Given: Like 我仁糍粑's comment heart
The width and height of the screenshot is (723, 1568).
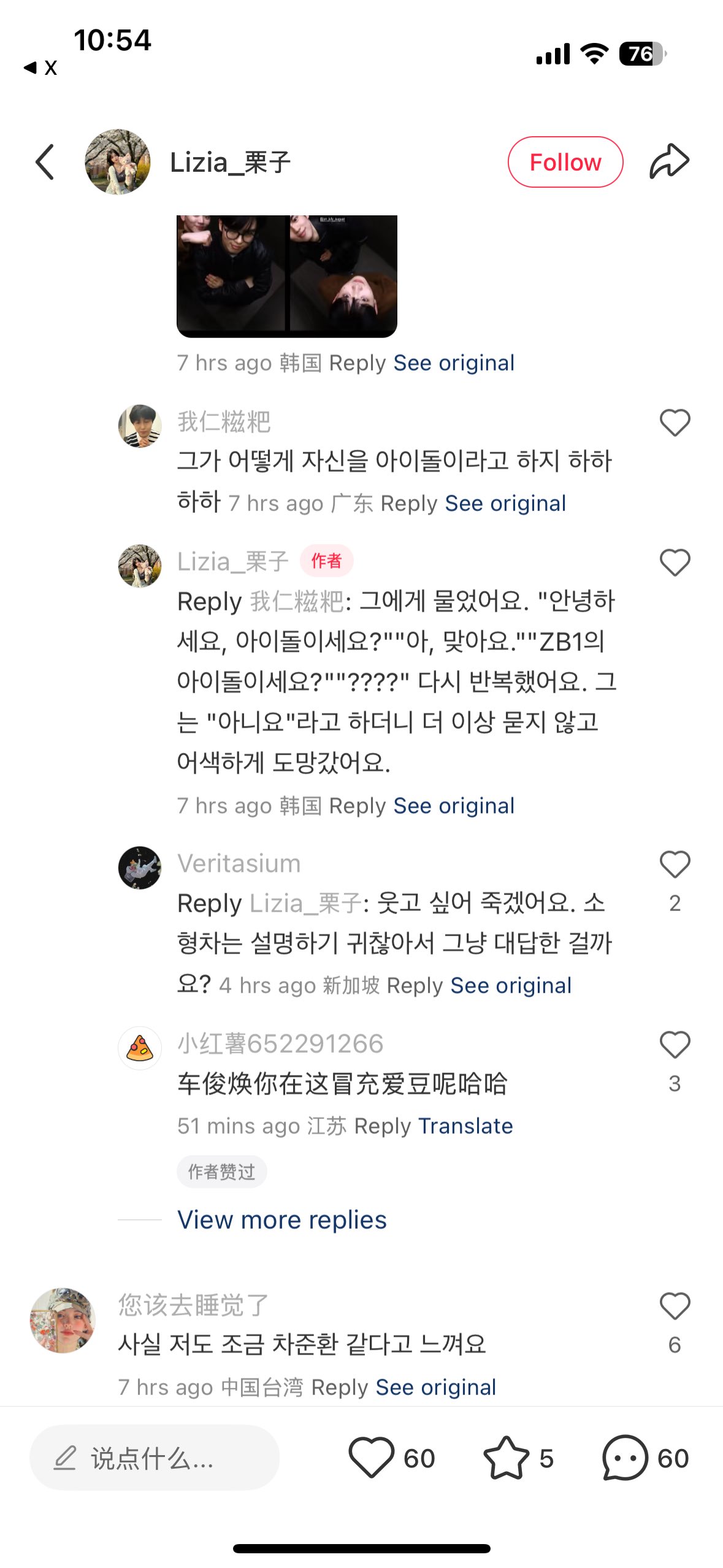Looking at the screenshot, I should pos(675,423).
